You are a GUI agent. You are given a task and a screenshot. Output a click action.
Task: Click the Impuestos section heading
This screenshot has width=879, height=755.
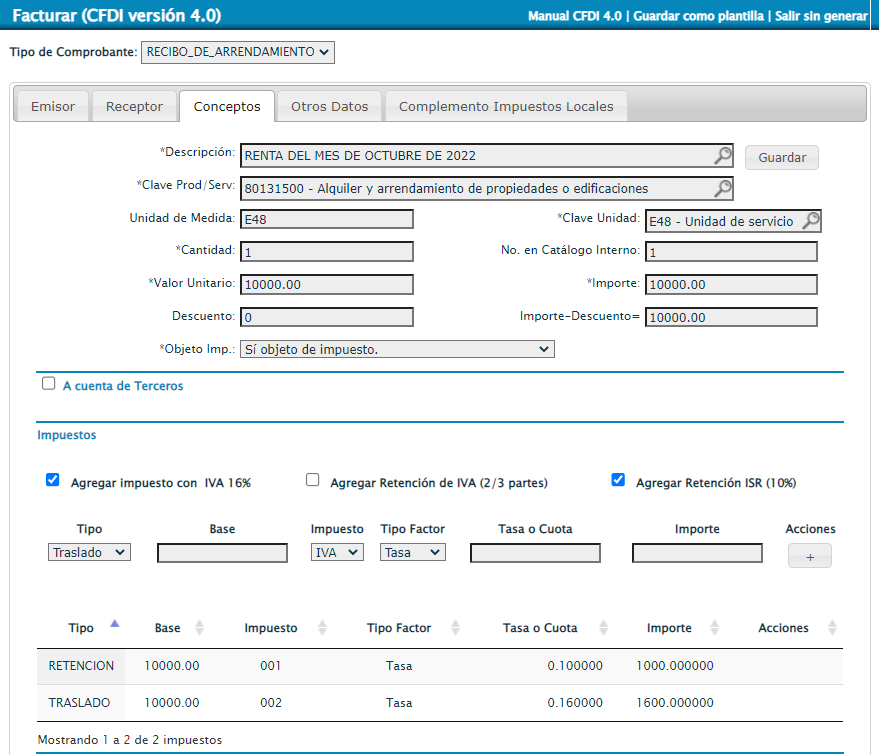(x=67, y=435)
